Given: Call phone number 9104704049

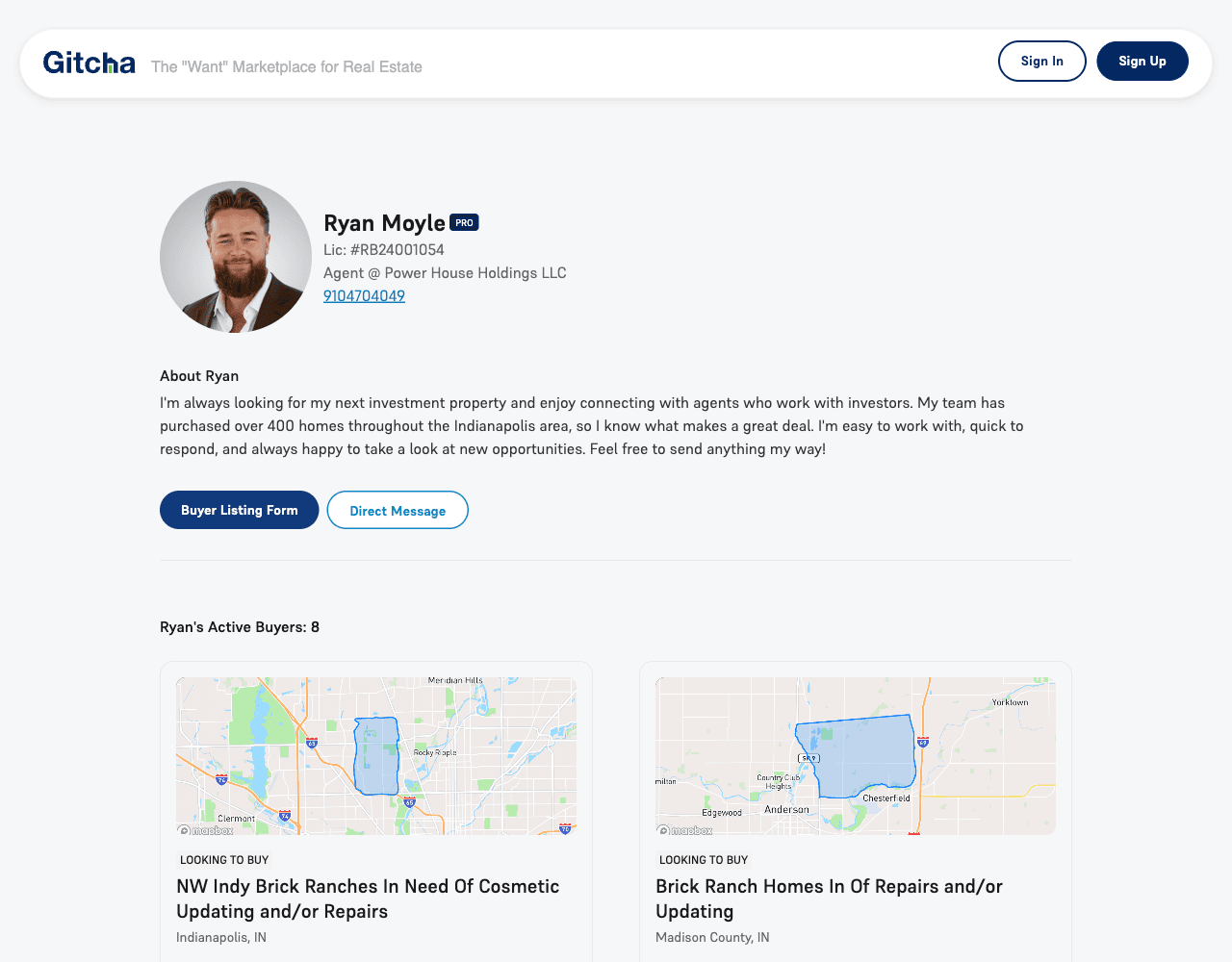Looking at the screenshot, I should pos(364,296).
